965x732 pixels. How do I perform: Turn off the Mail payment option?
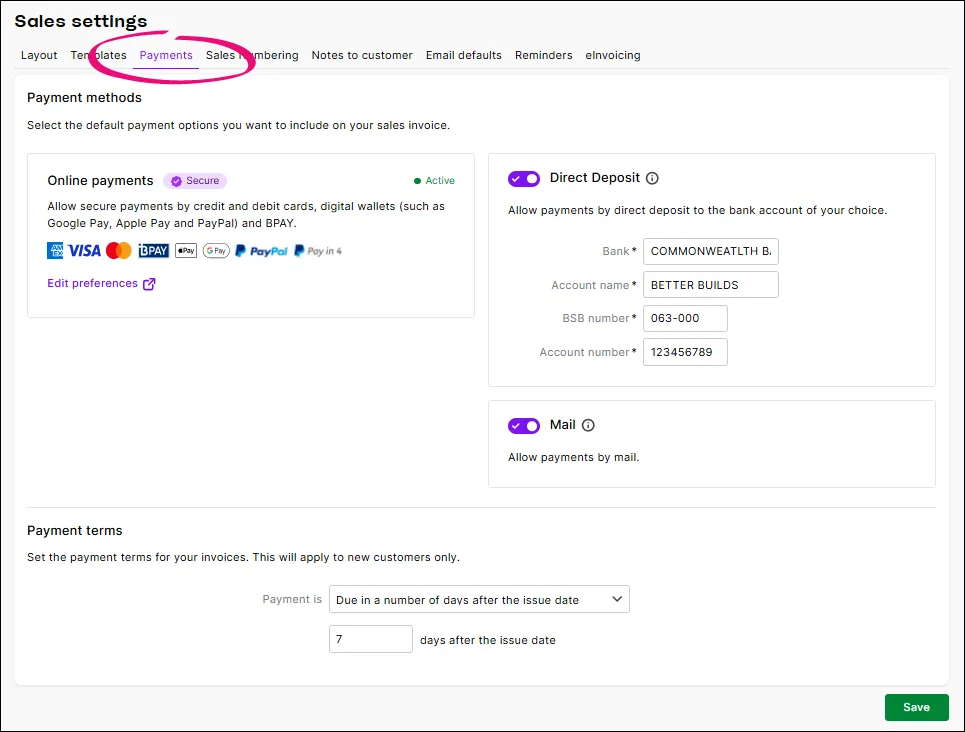tap(523, 425)
